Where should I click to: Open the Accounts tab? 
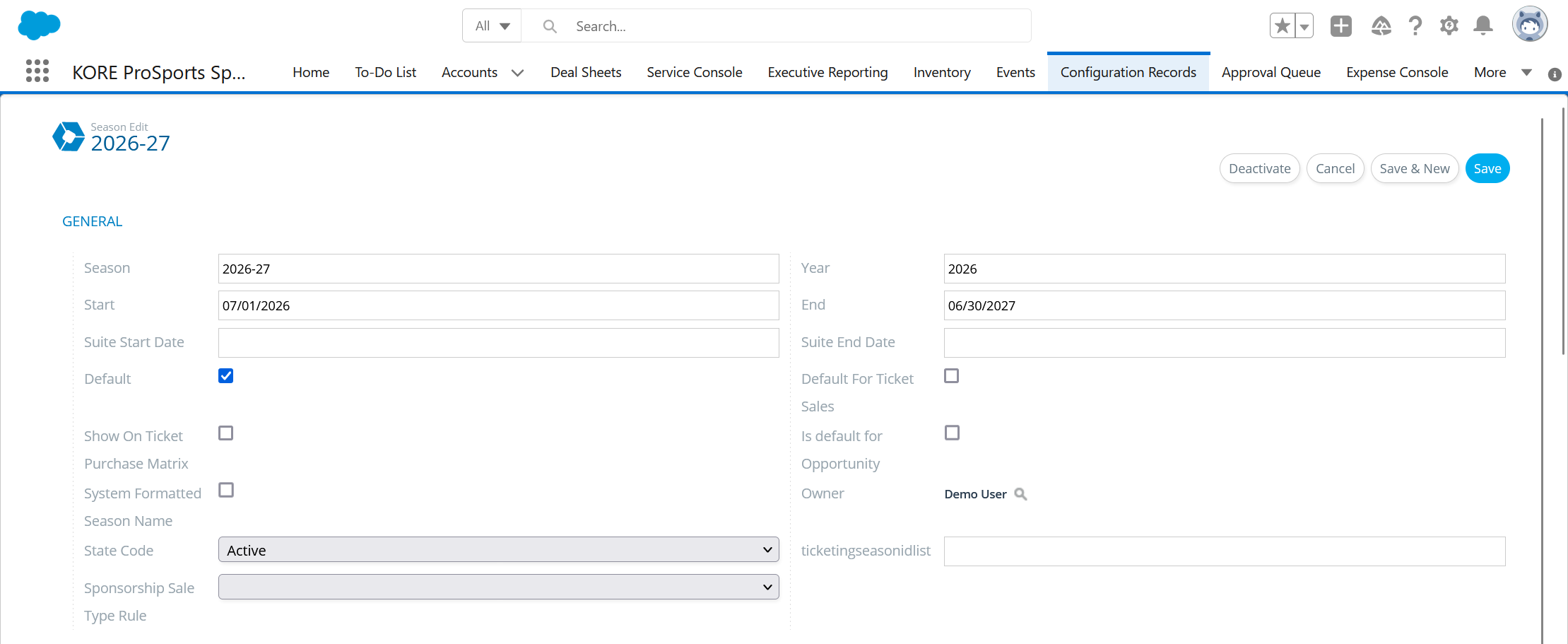tap(469, 72)
